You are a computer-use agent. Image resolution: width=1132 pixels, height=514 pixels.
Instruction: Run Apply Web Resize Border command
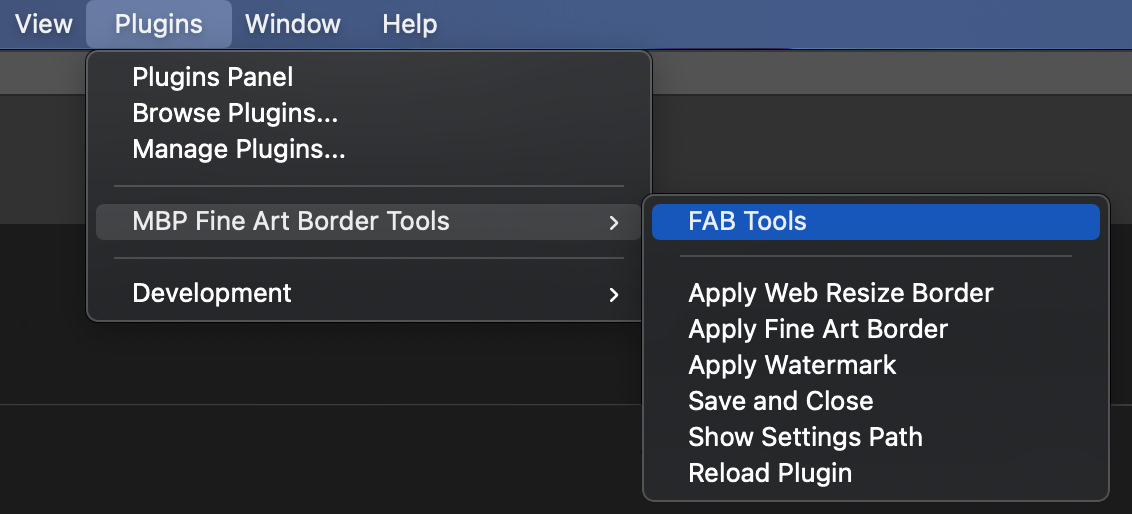coord(841,293)
